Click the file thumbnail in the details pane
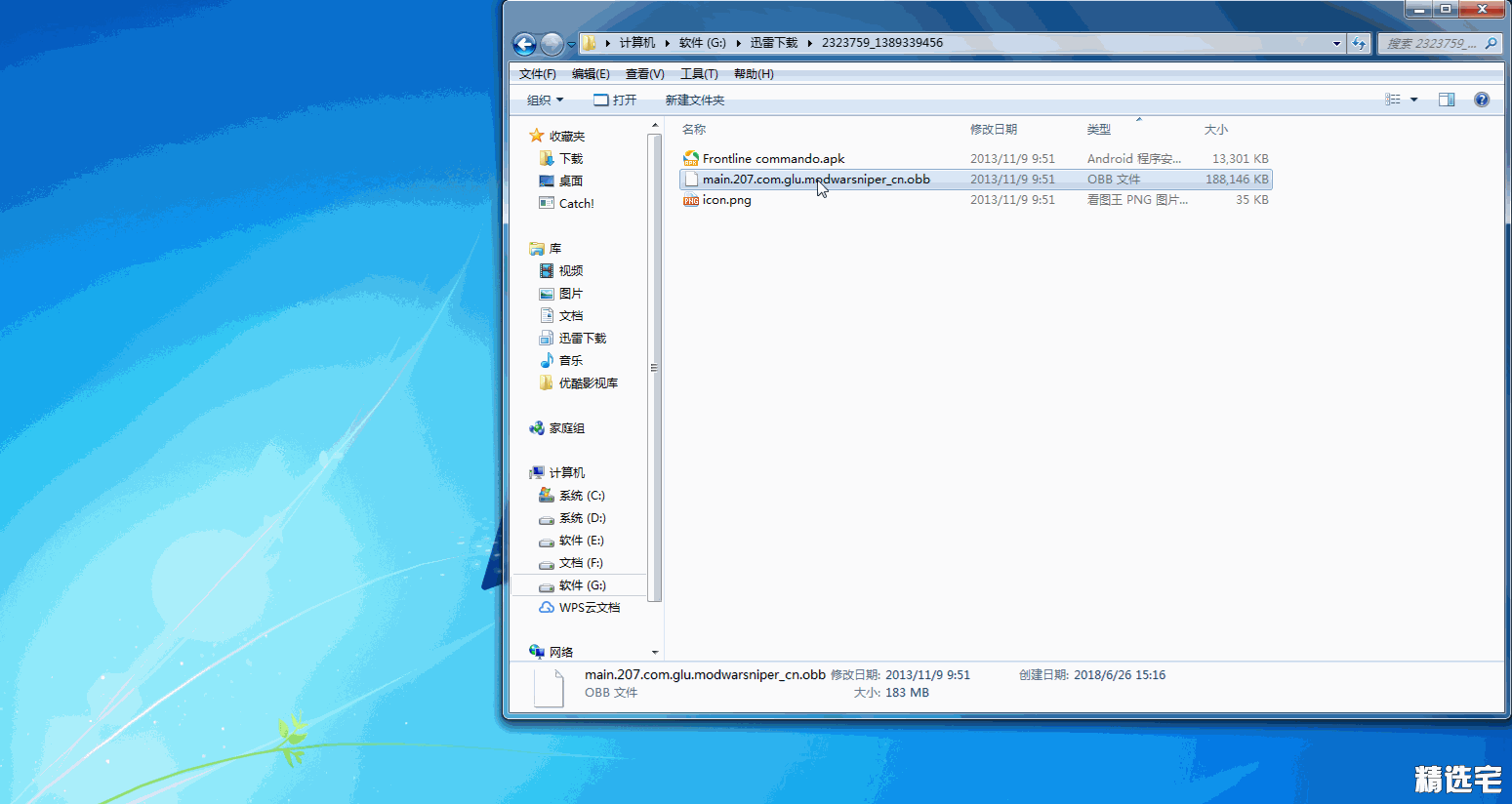Image resolution: width=1512 pixels, height=804 pixels. 549,687
